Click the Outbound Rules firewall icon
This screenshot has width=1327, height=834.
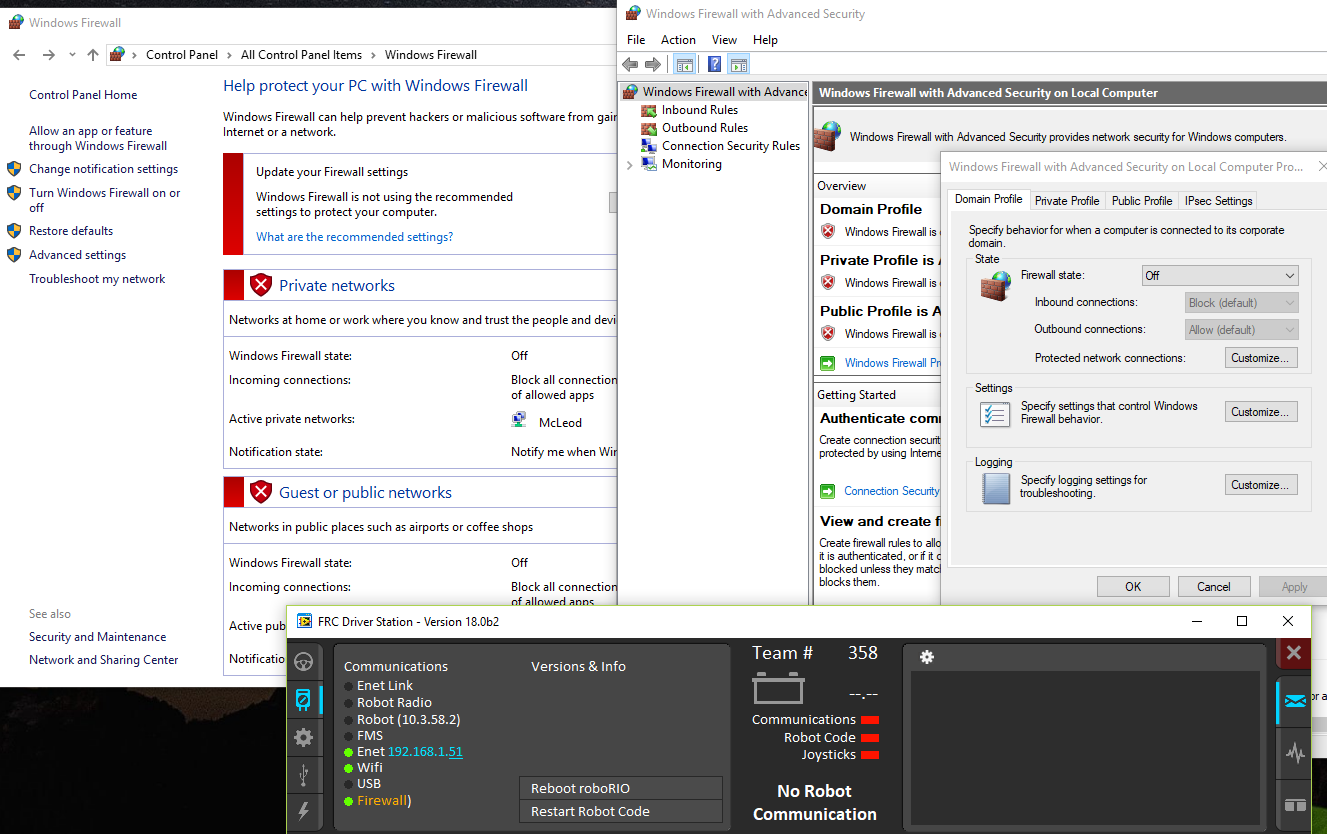click(649, 128)
